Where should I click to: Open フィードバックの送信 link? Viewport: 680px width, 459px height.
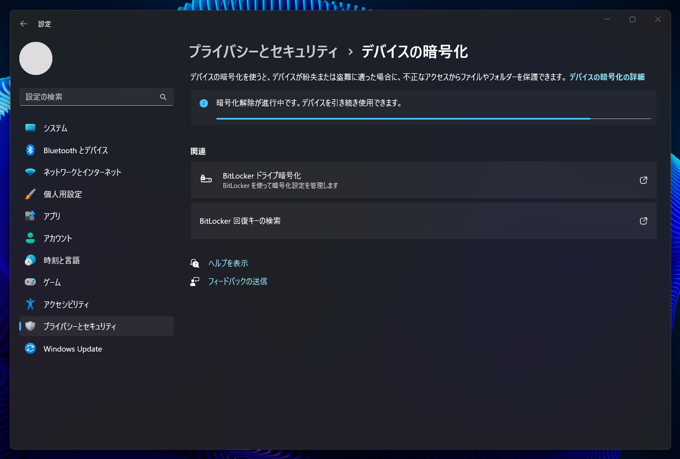[238, 282]
